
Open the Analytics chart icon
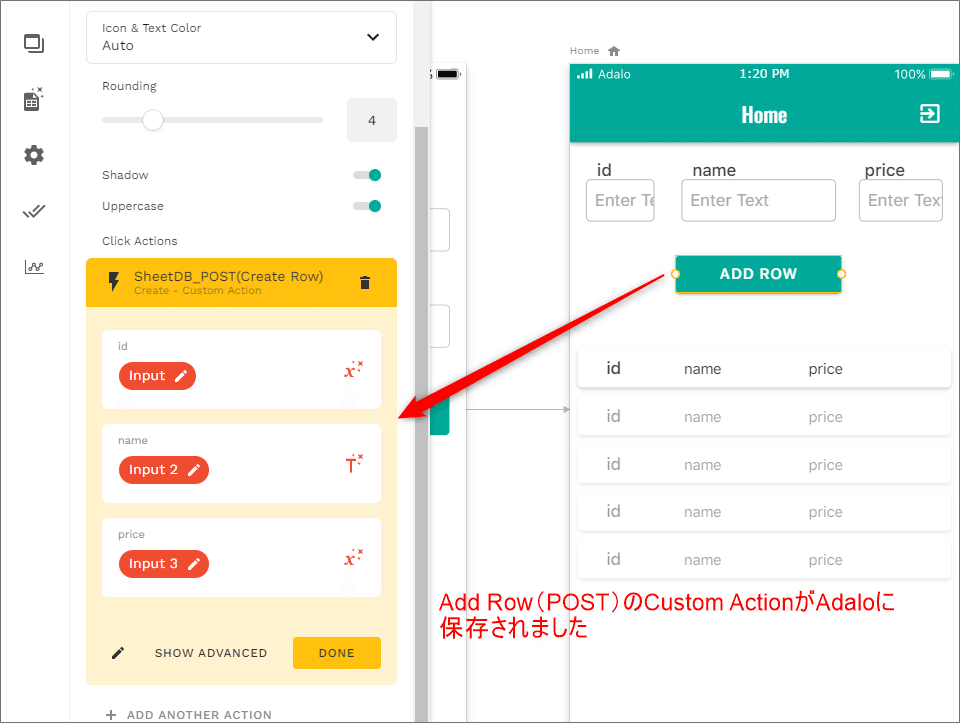pyautogui.click(x=34, y=267)
